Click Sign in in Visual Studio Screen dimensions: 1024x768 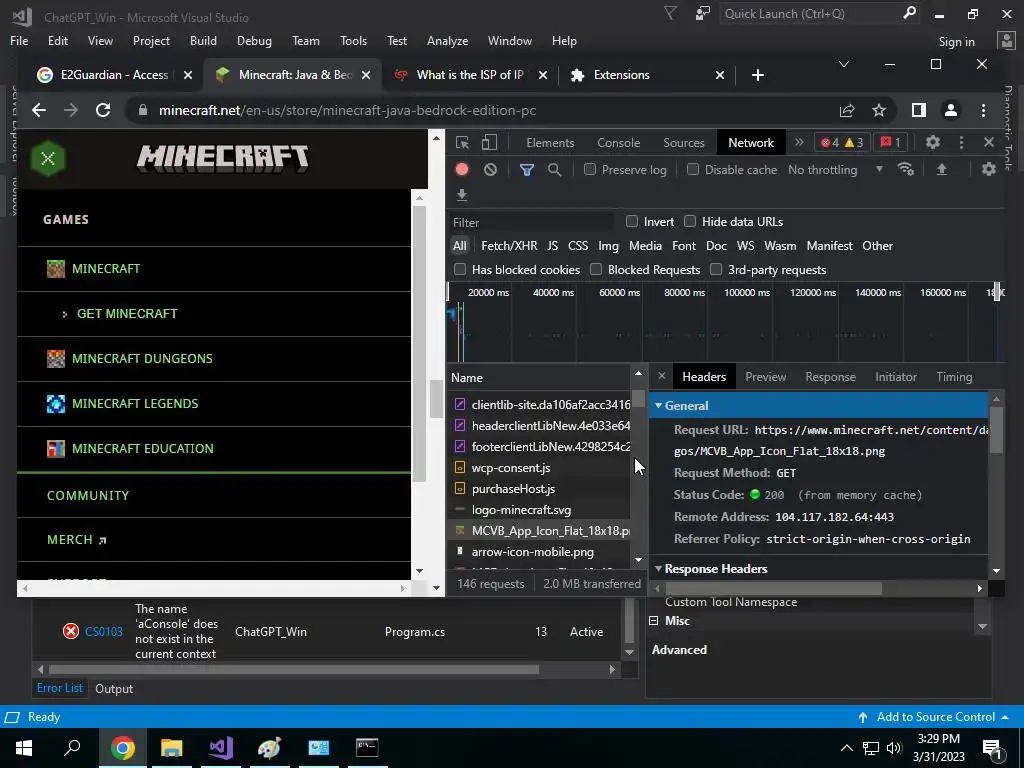click(x=957, y=42)
